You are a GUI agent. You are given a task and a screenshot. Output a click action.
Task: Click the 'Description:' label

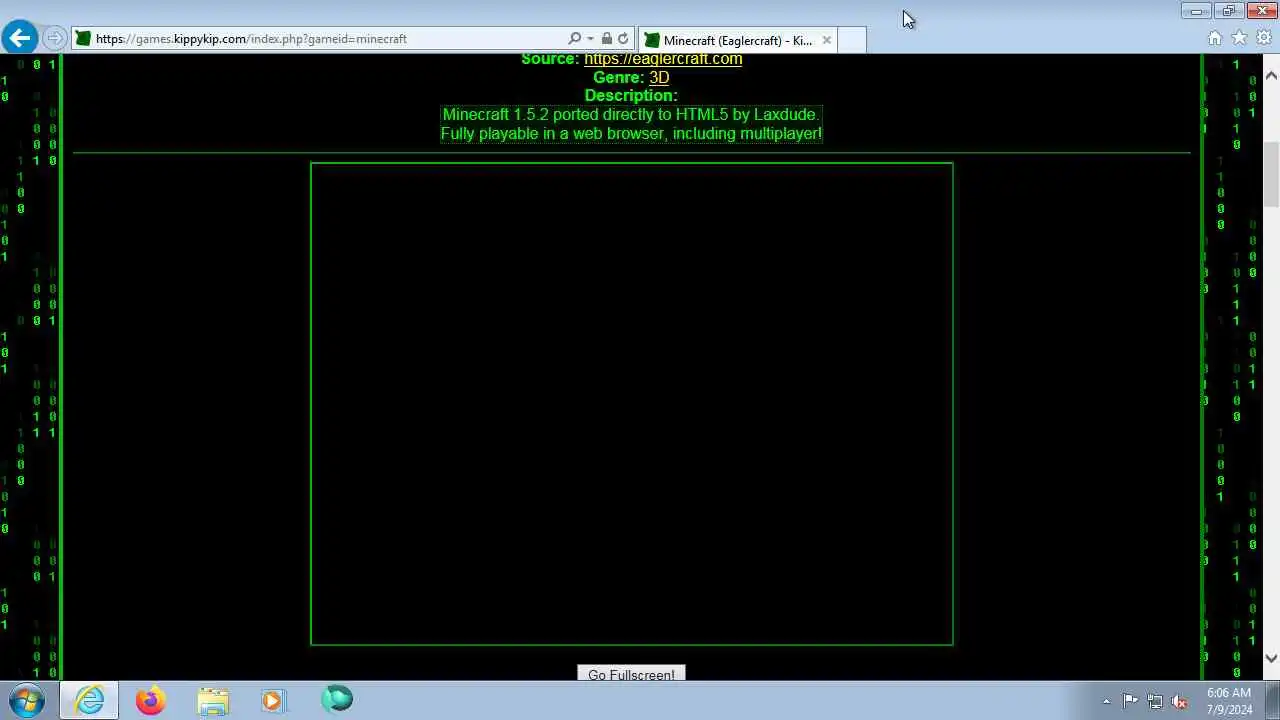631,96
